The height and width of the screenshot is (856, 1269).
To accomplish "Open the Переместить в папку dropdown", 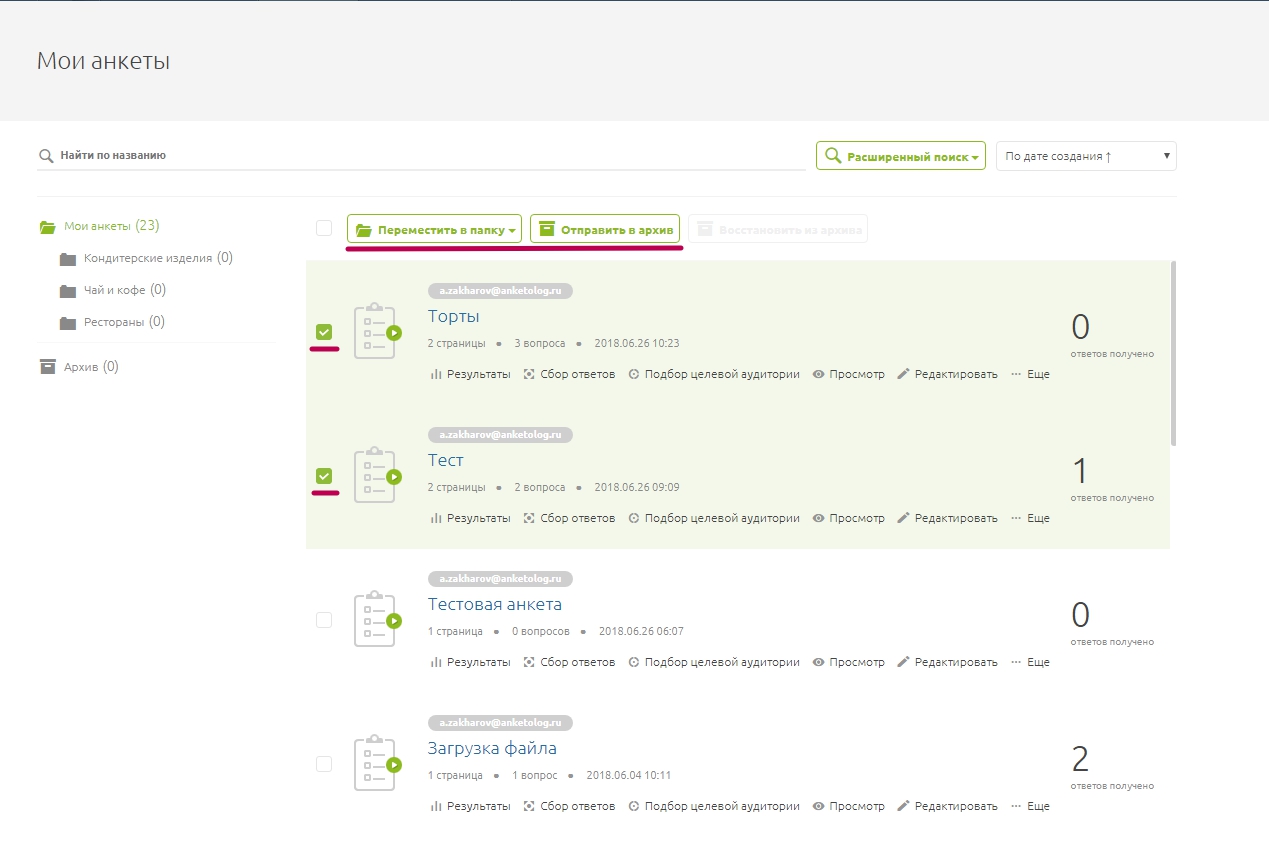I will (x=434, y=229).
